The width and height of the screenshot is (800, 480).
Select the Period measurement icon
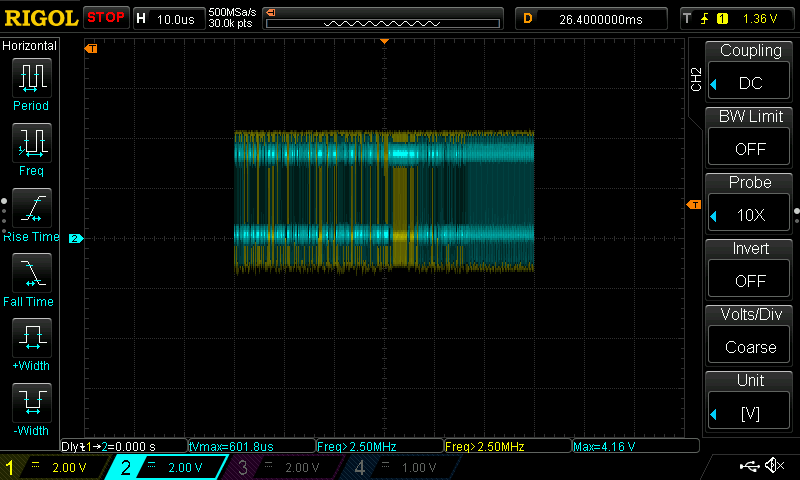pos(31,78)
